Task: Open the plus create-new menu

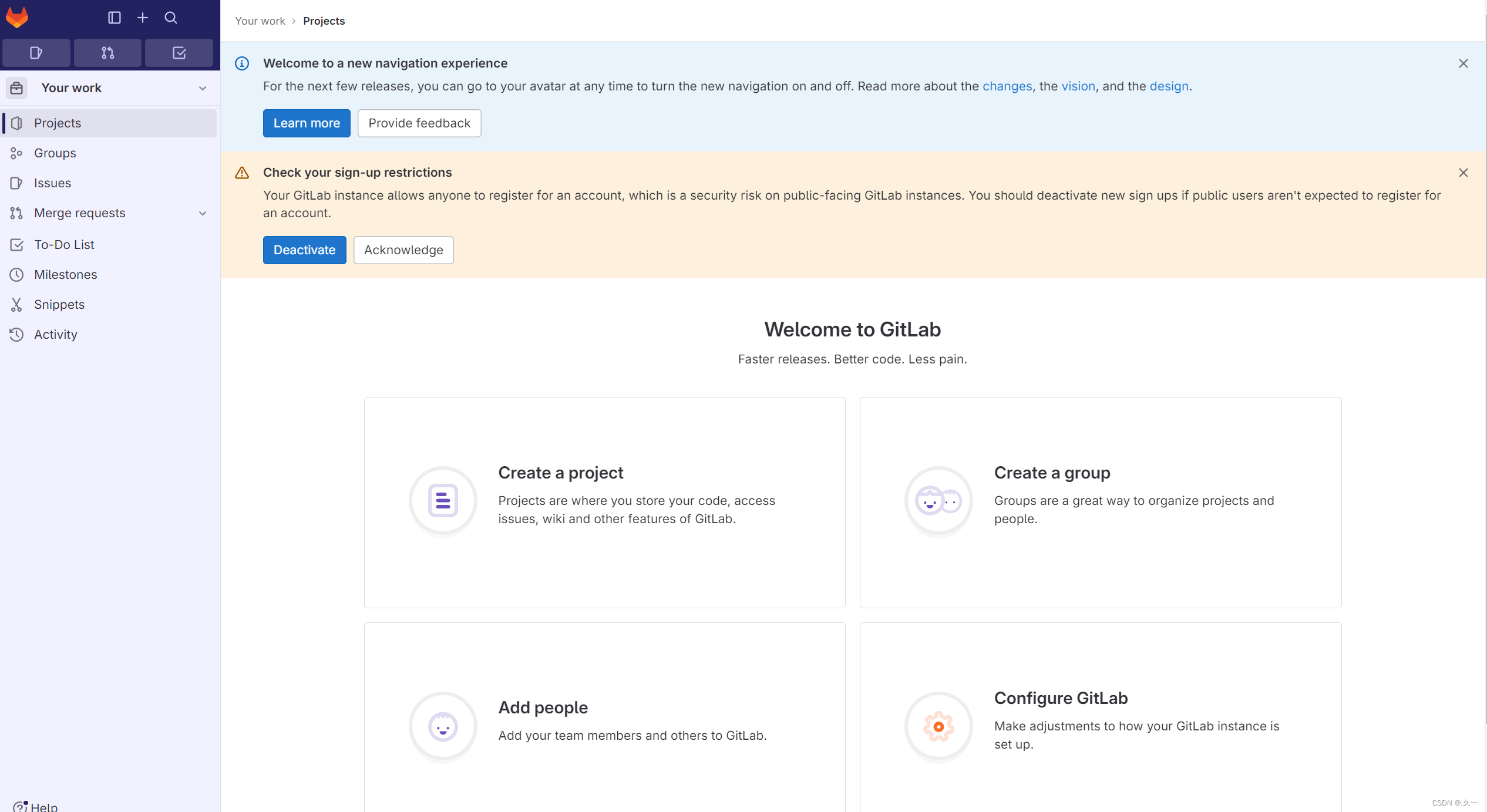Action: pyautogui.click(x=143, y=18)
